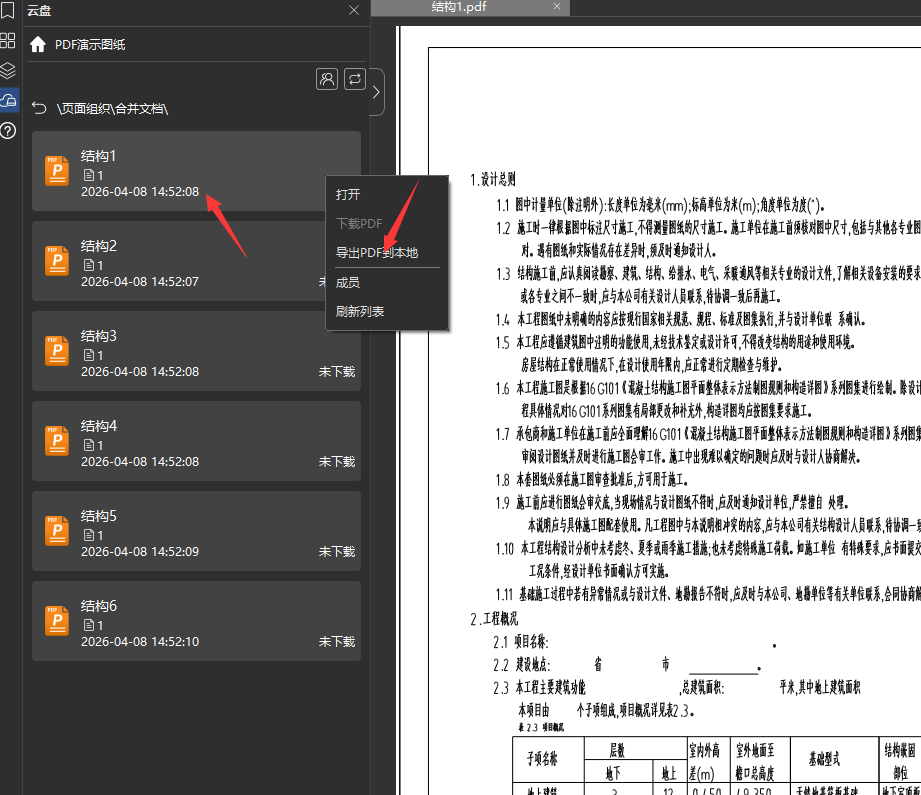Screen dimensions: 921x795
Task: Click the home icon beside PDF演示图纸
Action: point(38,45)
